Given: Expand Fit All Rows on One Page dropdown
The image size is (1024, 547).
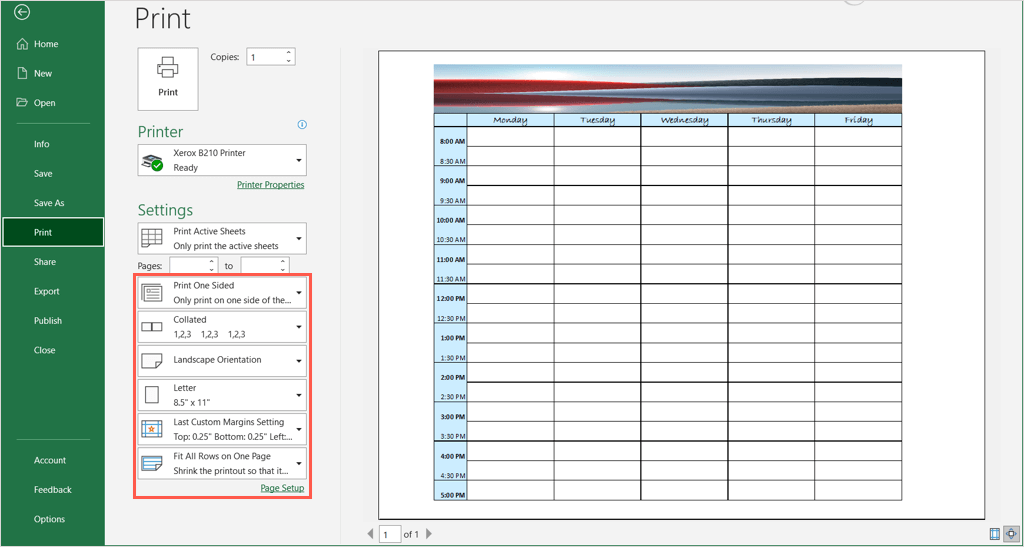Looking at the screenshot, I should 222,463.
